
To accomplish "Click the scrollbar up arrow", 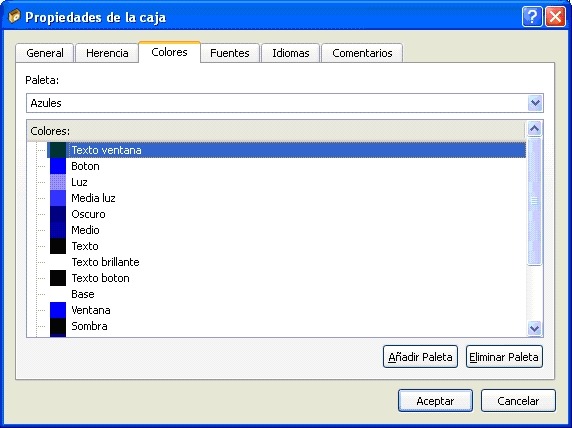I will 534,128.
